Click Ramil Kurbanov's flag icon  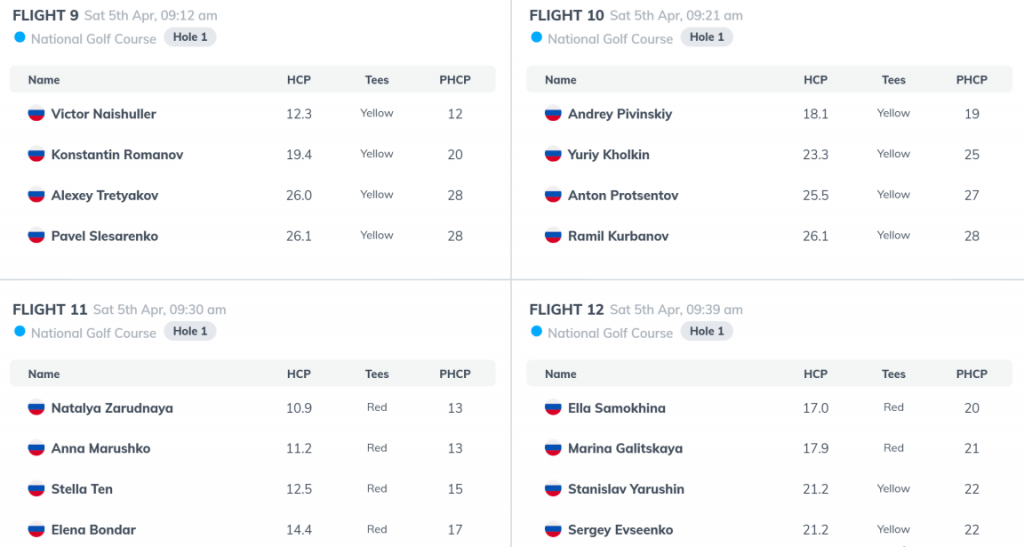click(x=553, y=236)
